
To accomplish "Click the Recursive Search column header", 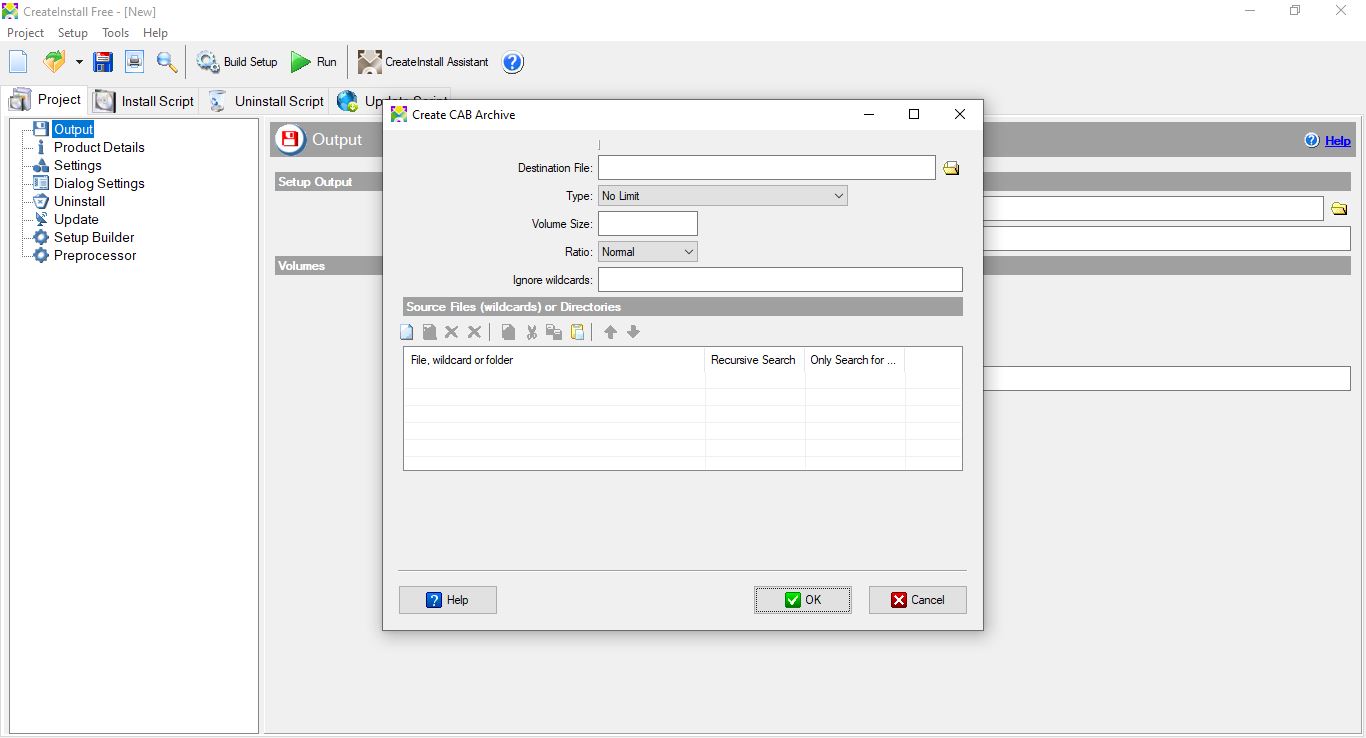I will click(x=755, y=360).
